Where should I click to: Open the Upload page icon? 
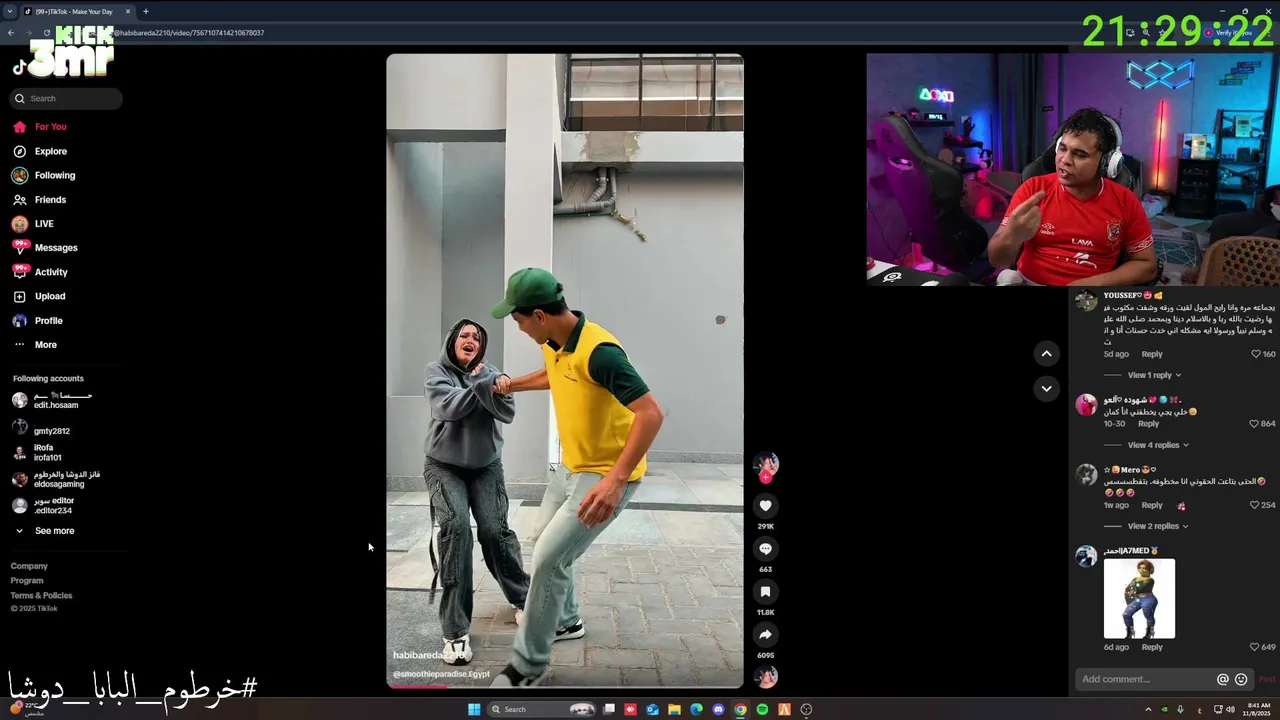pyautogui.click(x=20, y=296)
